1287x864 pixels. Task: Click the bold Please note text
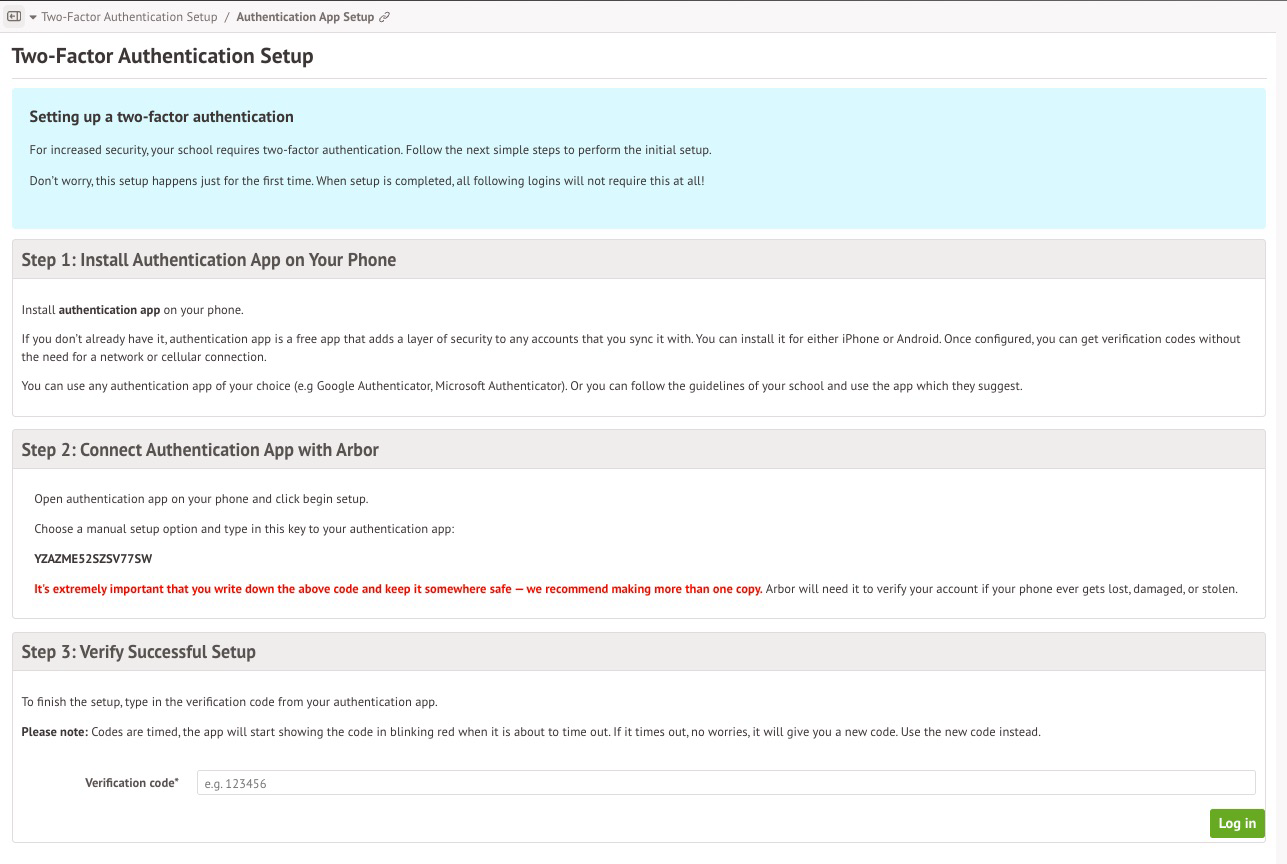click(x=54, y=732)
